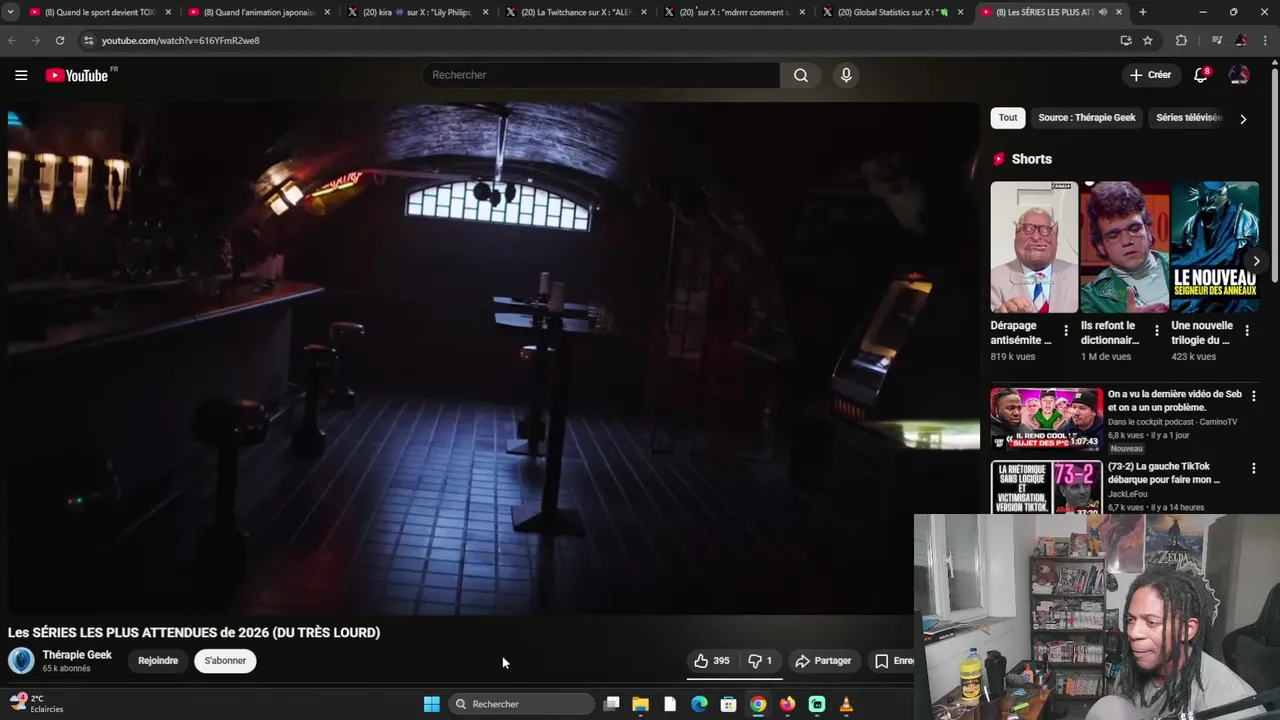Image resolution: width=1280 pixels, height=720 pixels.
Task: Open La gauche TikTok débarque video title
Action: tap(1164, 473)
